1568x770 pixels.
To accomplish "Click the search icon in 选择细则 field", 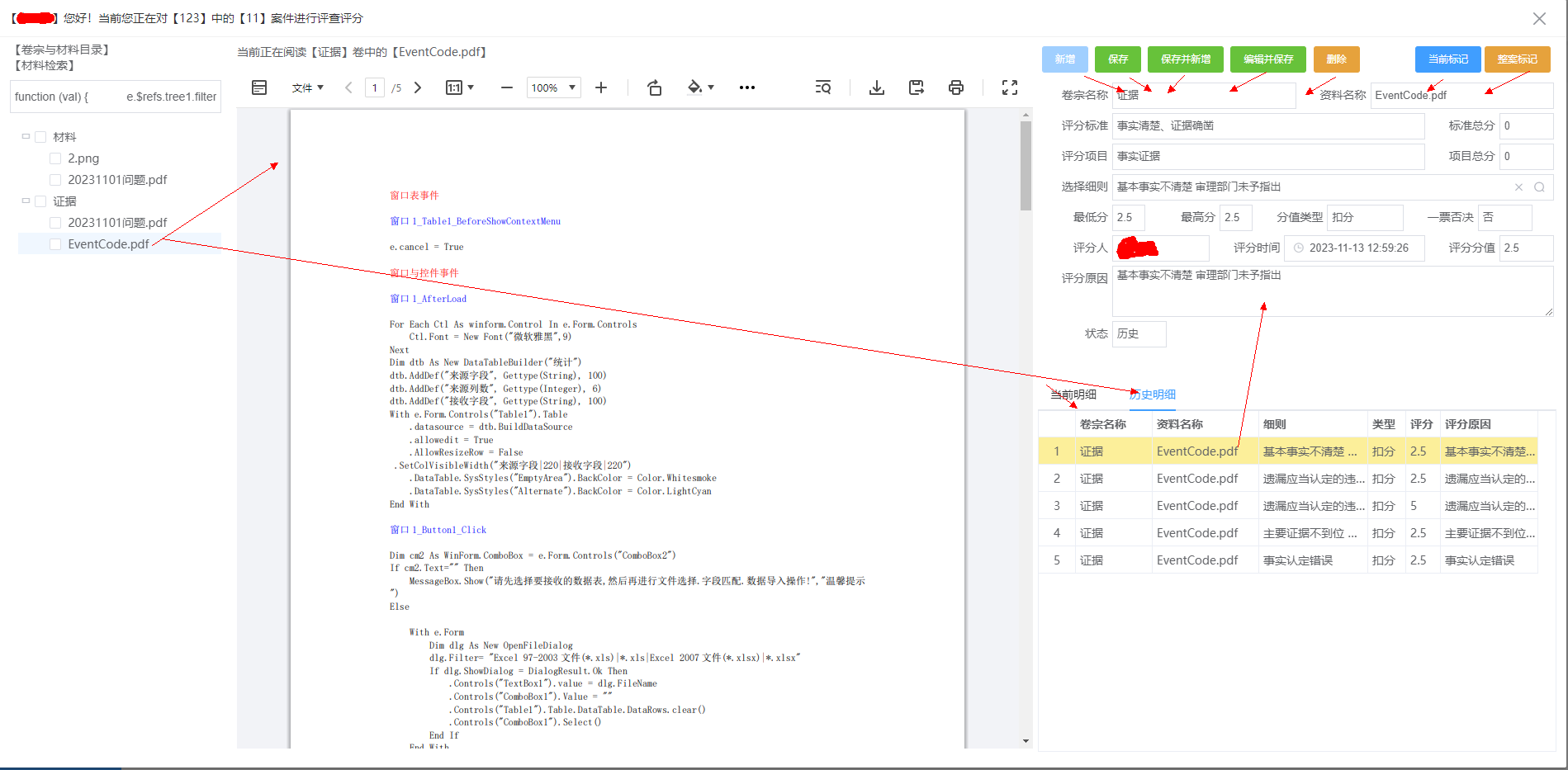I will pyautogui.click(x=1540, y=187).
